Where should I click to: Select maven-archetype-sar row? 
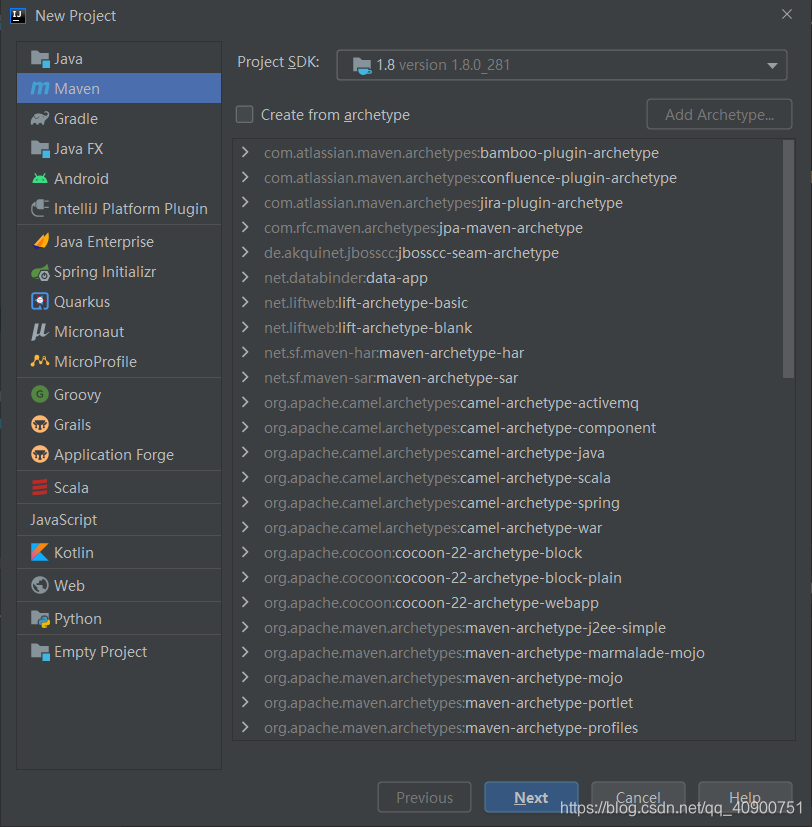(x=508, y=378)
